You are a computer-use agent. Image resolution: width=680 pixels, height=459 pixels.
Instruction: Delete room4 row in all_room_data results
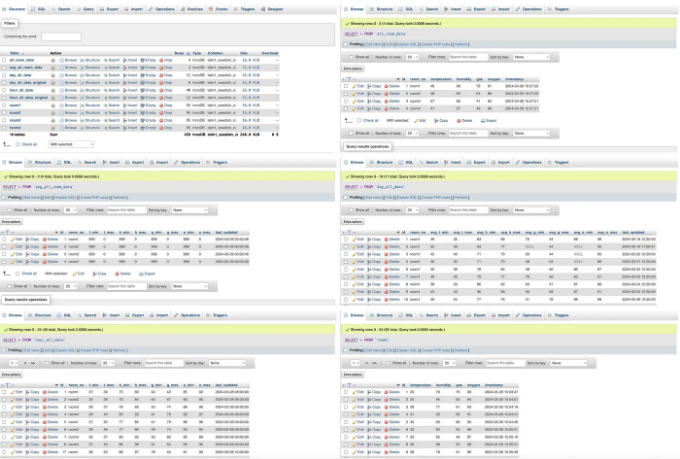coord(392,109)
